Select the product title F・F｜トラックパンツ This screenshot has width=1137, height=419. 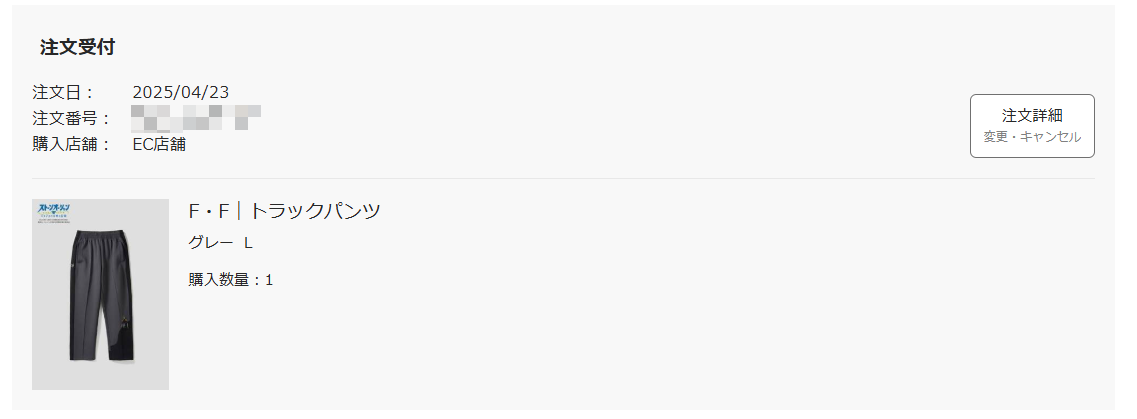[x=284, y=211]
